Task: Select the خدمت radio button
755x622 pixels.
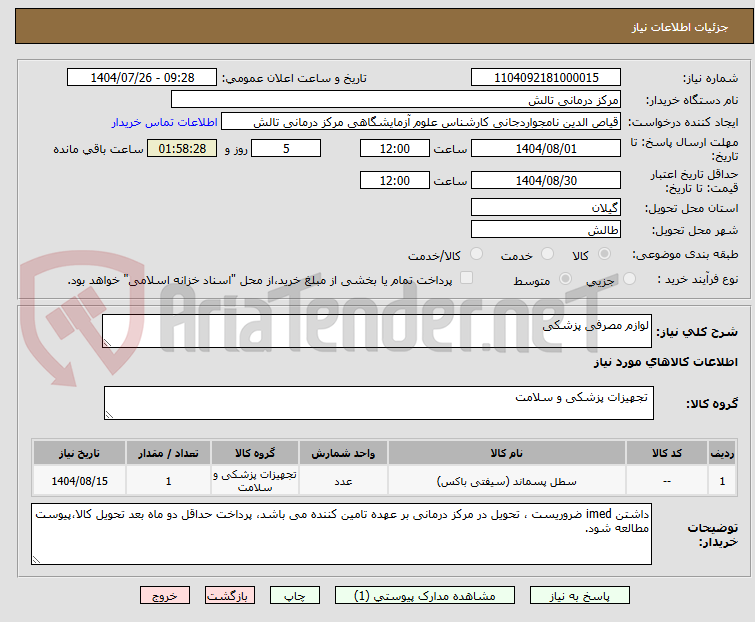Action: (547, 254)
